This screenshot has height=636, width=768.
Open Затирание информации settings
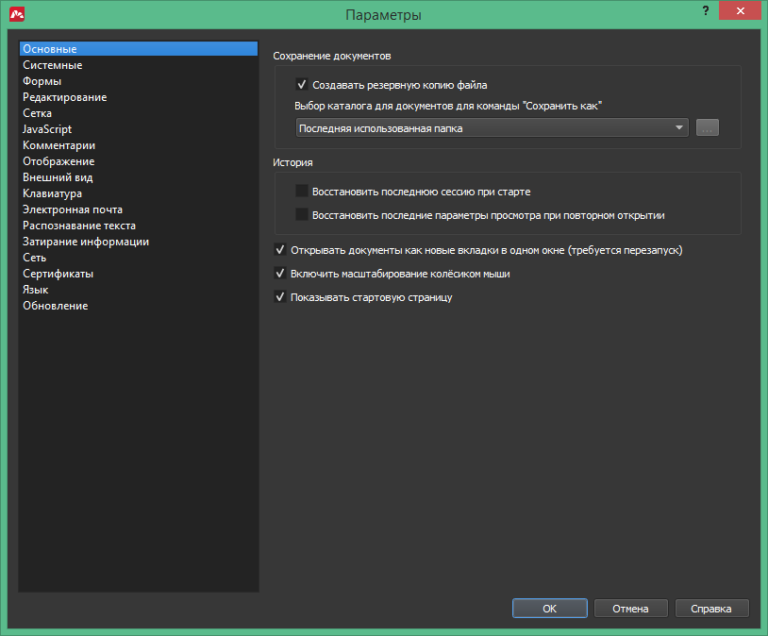click(139, 242)
